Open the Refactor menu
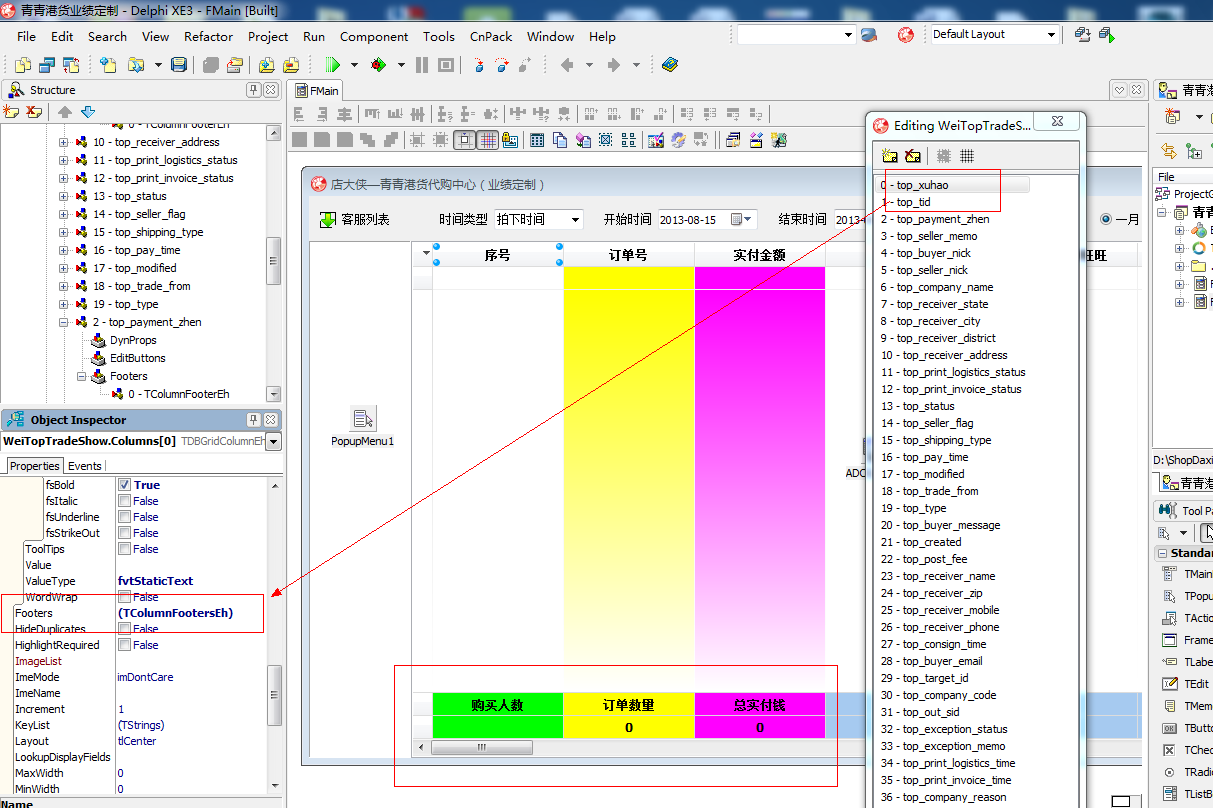1213x808 pixels. 208,37
